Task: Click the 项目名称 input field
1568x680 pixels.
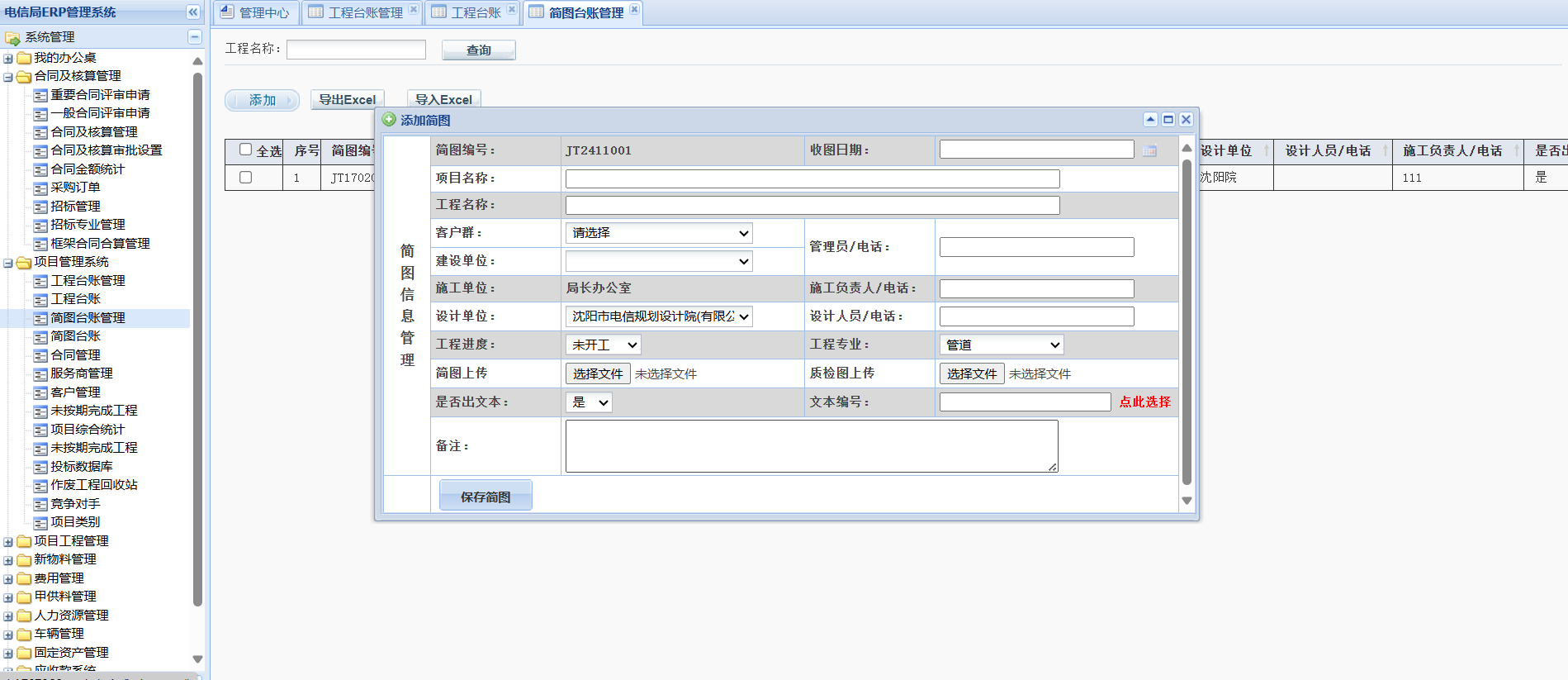Action: pyautogui.click(x=812, y=178)
